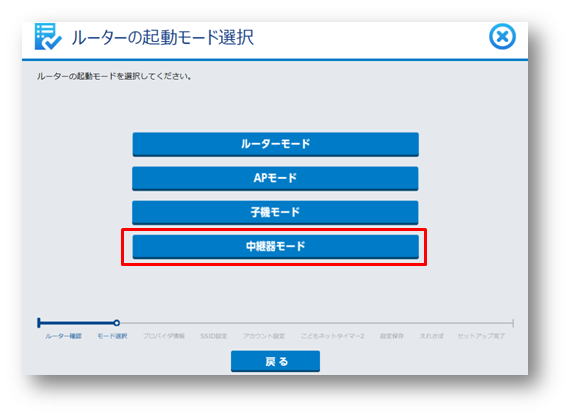Choose APモード option

coord(275,178)
